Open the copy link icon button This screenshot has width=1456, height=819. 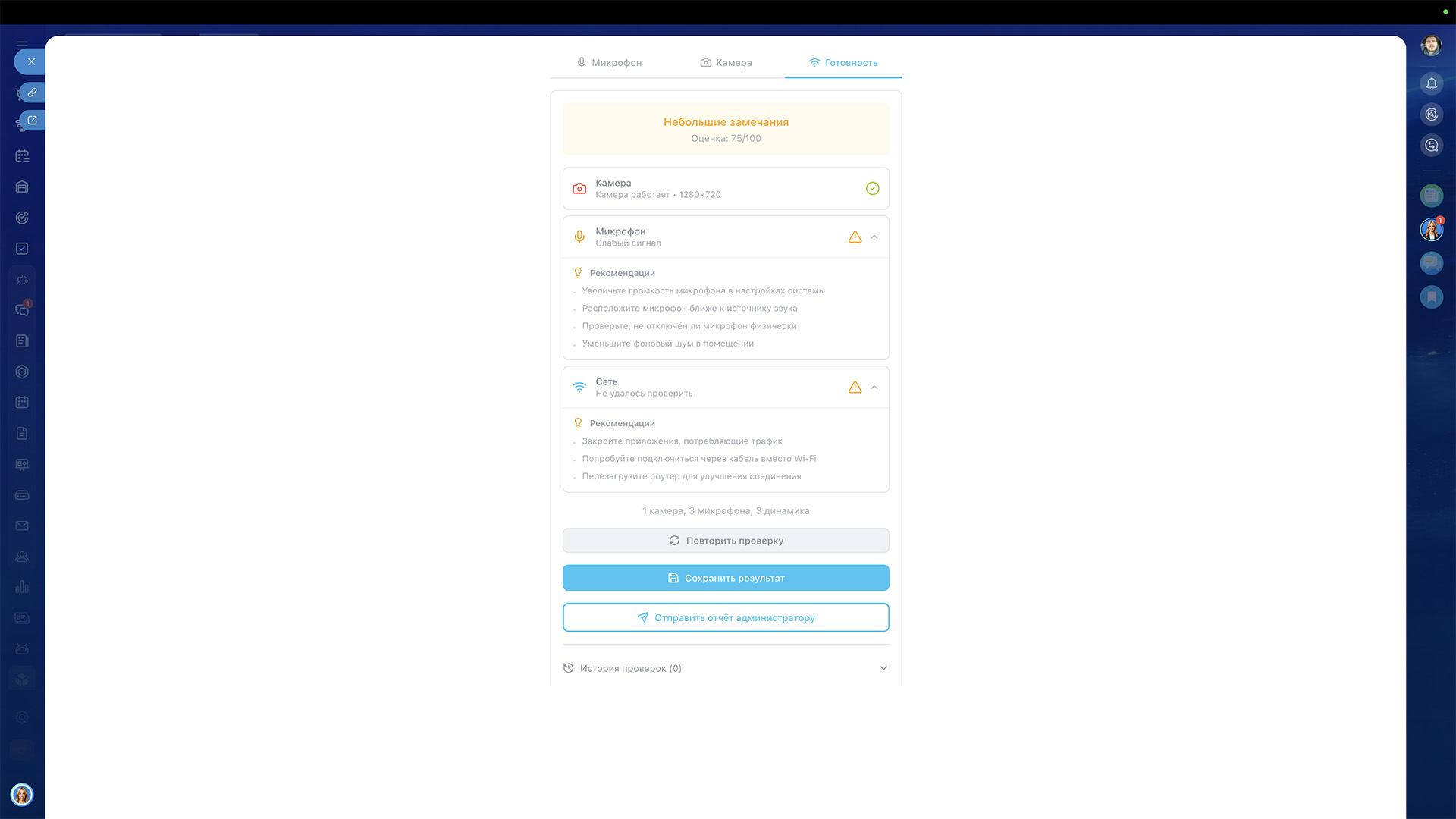click(x=32, y=93)
